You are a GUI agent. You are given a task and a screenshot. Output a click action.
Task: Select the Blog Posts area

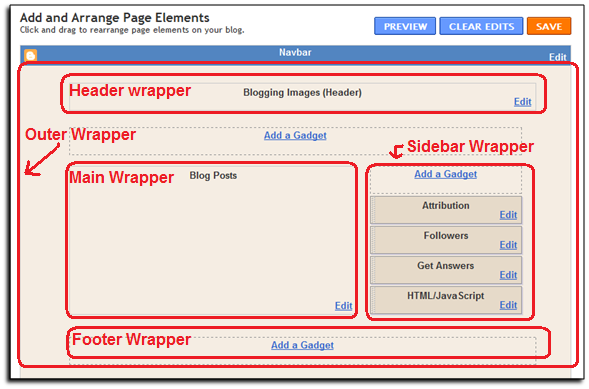pyautogui.click(x=212, y=240)
